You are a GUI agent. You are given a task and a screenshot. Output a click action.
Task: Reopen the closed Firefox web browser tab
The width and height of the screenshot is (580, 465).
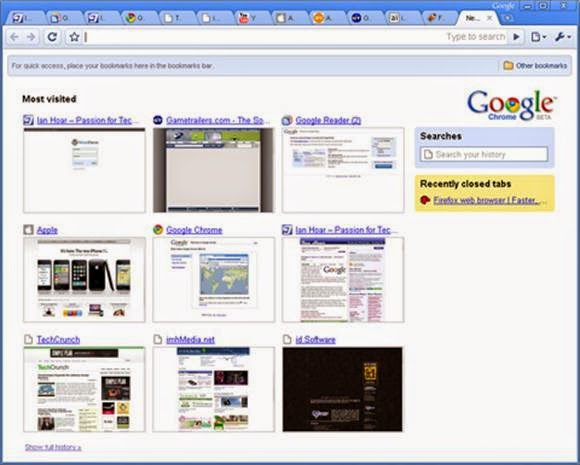[489, 200]
